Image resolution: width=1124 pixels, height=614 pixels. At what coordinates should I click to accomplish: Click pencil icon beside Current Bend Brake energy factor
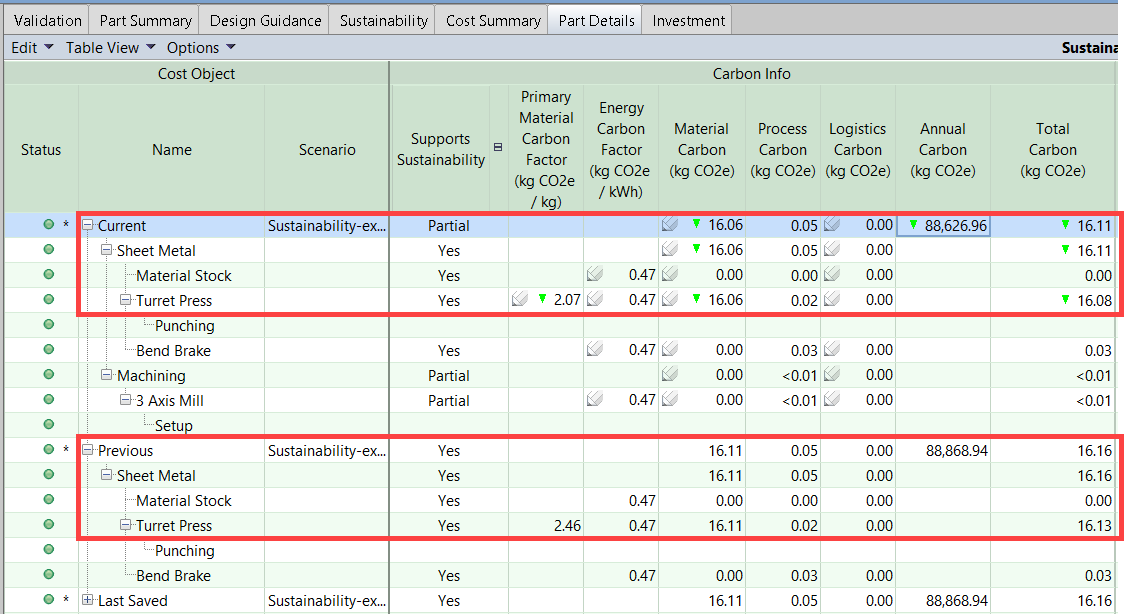click(594, 350)
